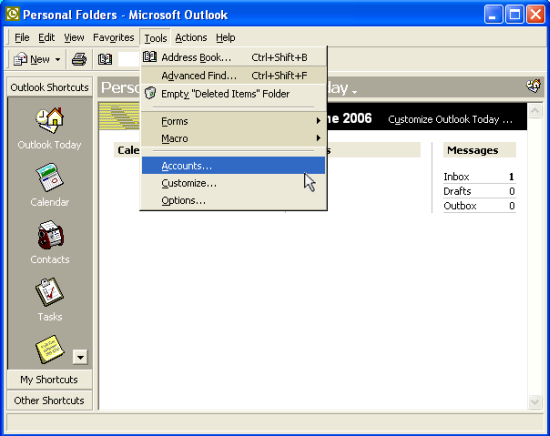Click the Outlook Shortcuts group button
The image size is (550, 436).
pyautogui.click(x=49, y=87)
